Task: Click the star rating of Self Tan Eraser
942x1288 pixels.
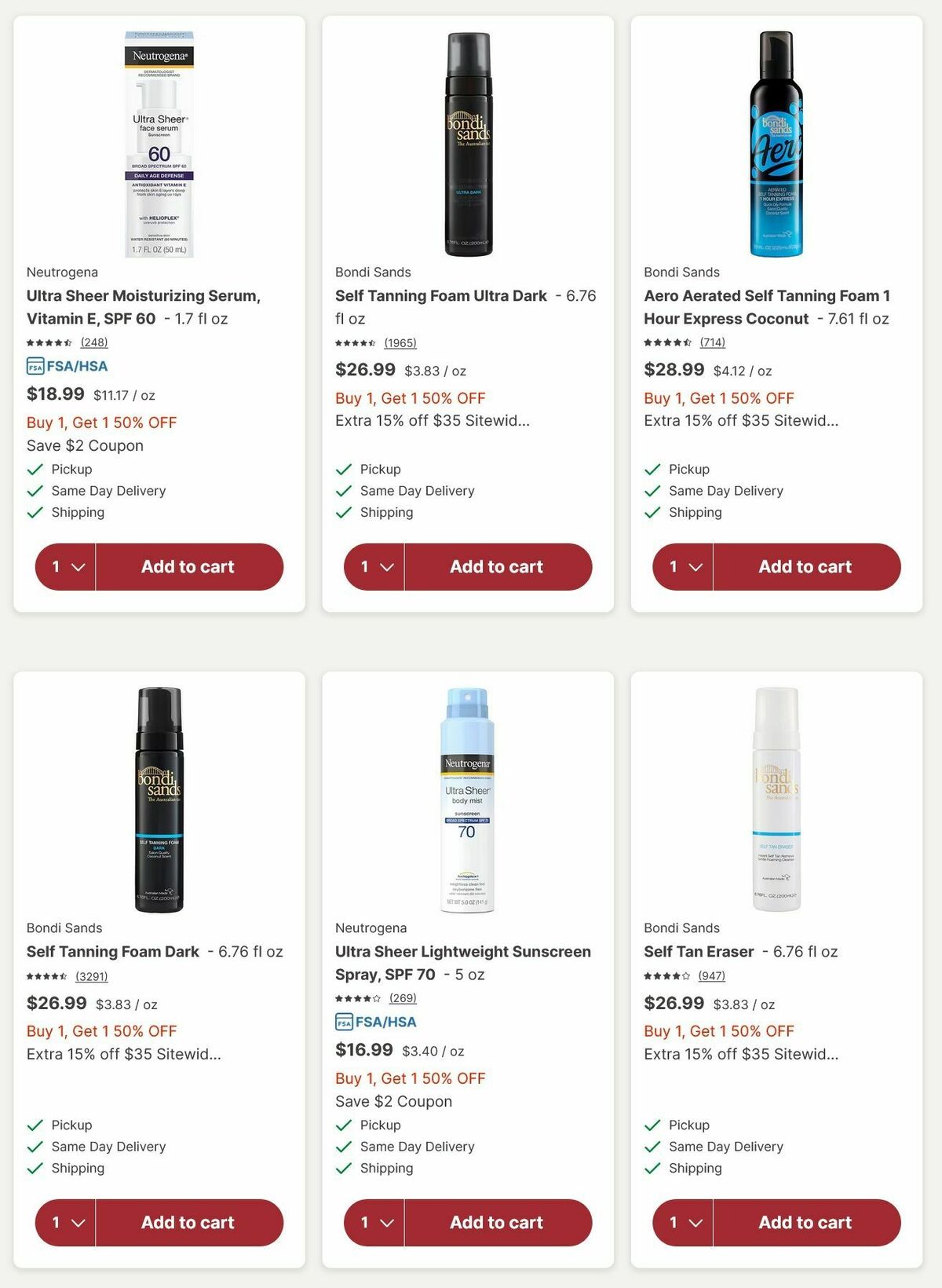Action: [x=667, y=975]
